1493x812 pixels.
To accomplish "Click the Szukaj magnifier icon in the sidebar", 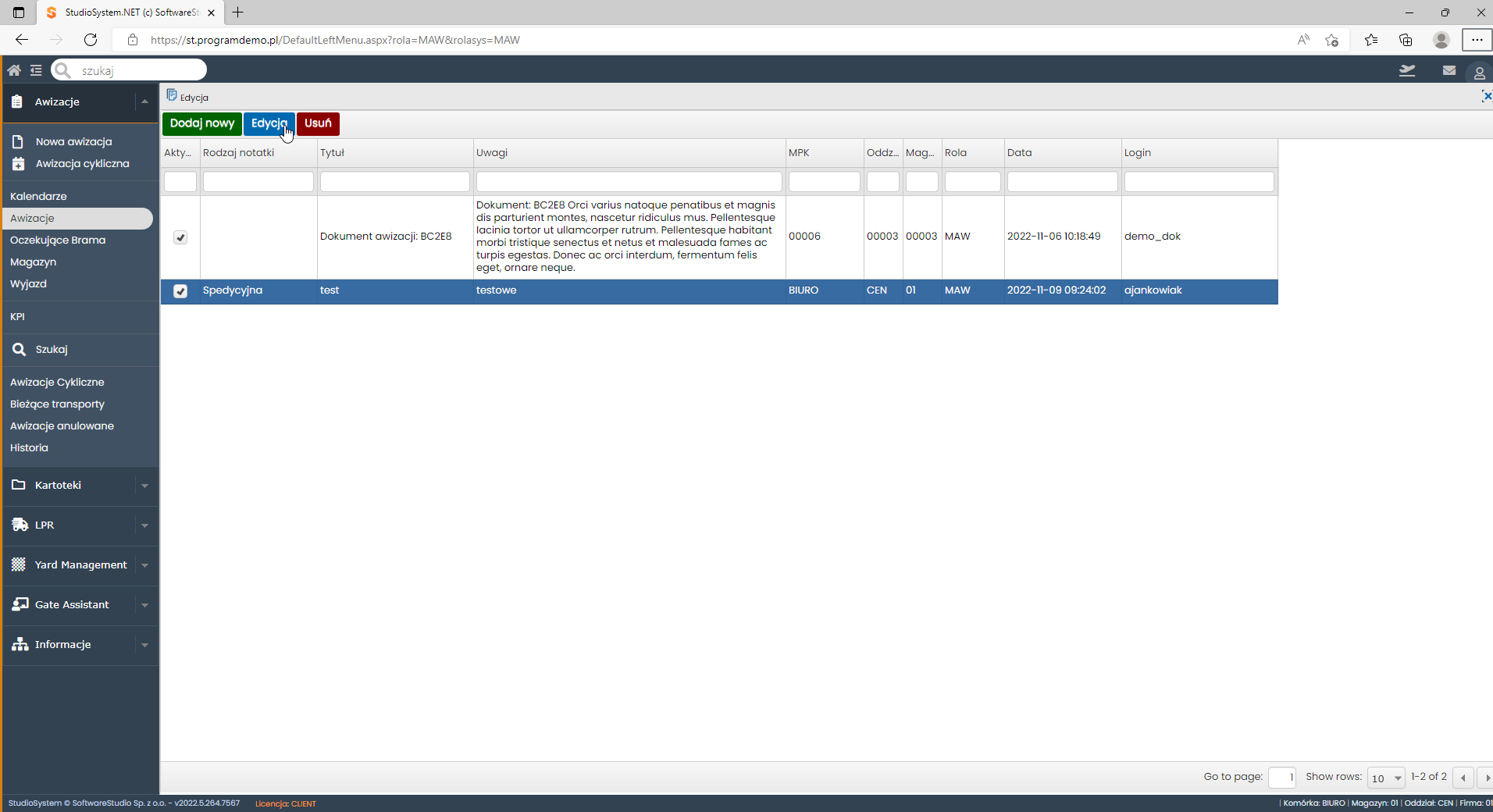I will coord(19,349).
